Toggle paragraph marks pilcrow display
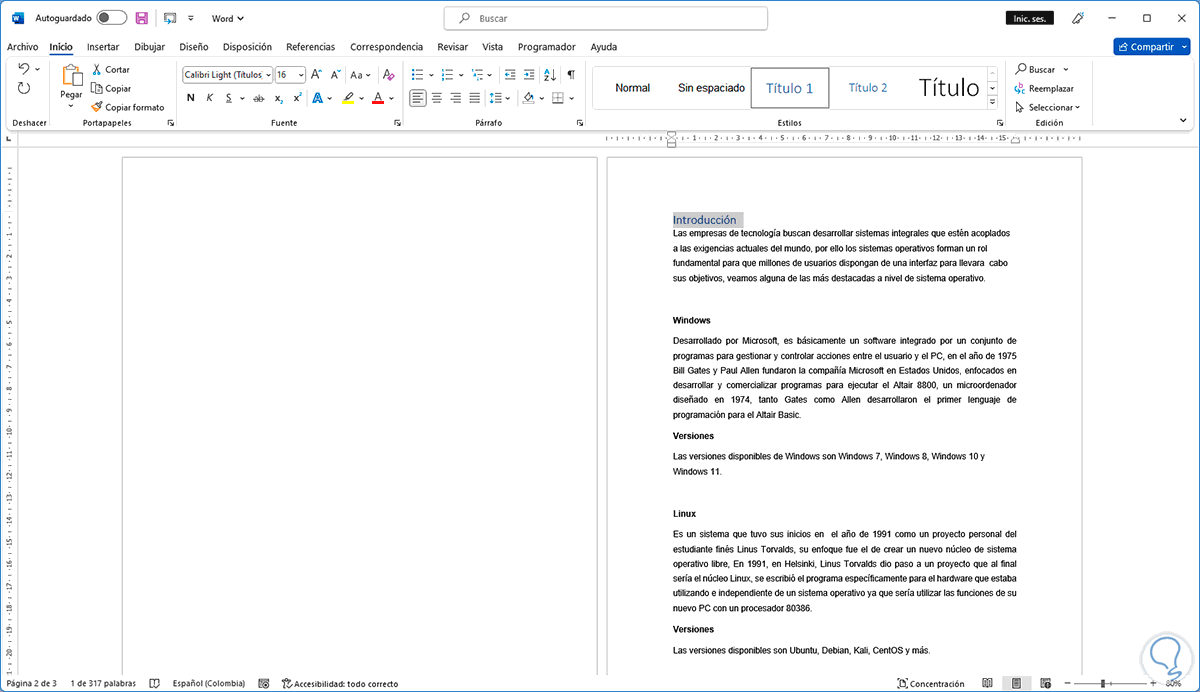The width and height of the screenshot is (1200, 692). (x=571, y=74)
